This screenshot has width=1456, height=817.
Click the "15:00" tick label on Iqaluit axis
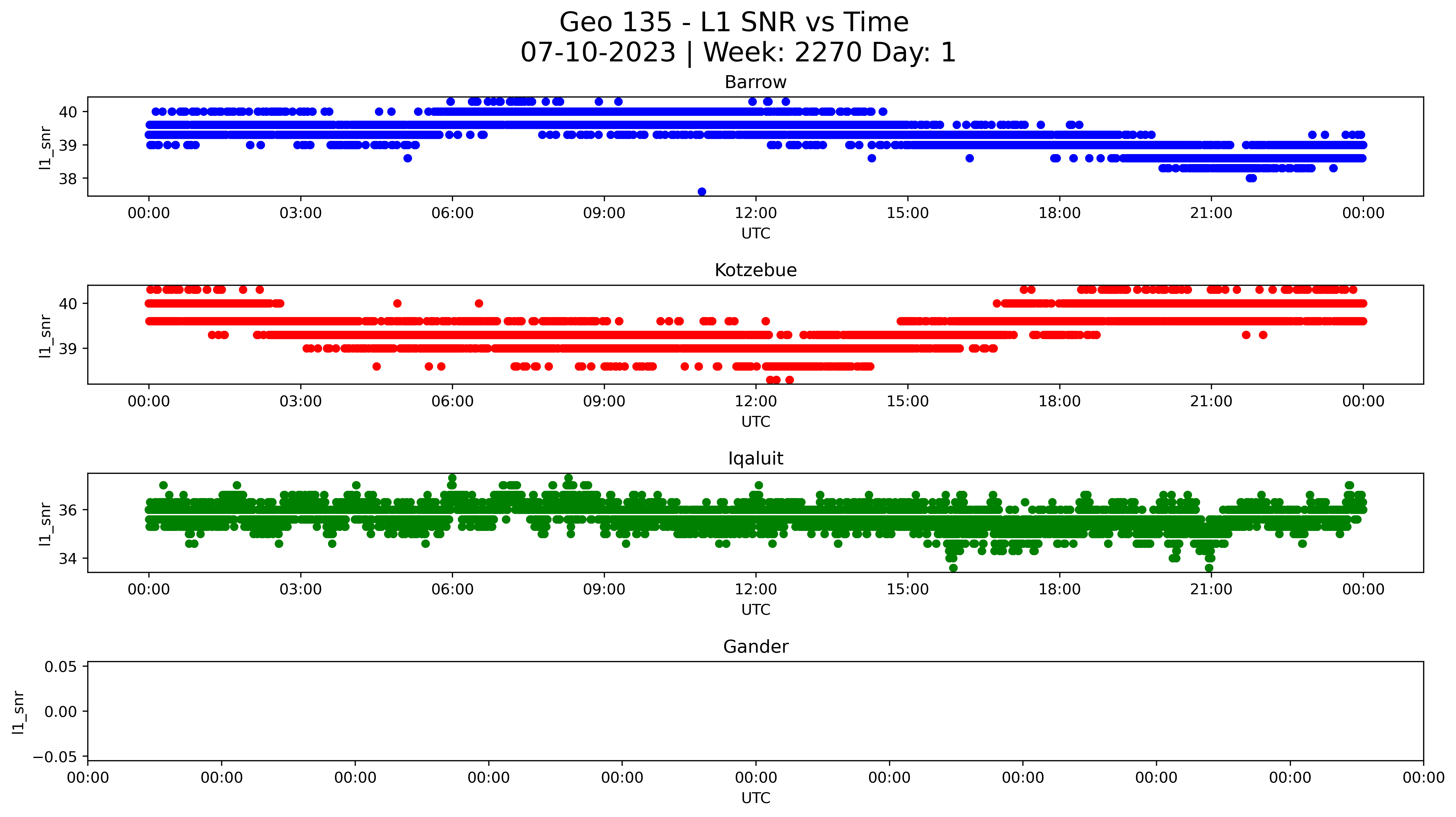tap(908, 590)
